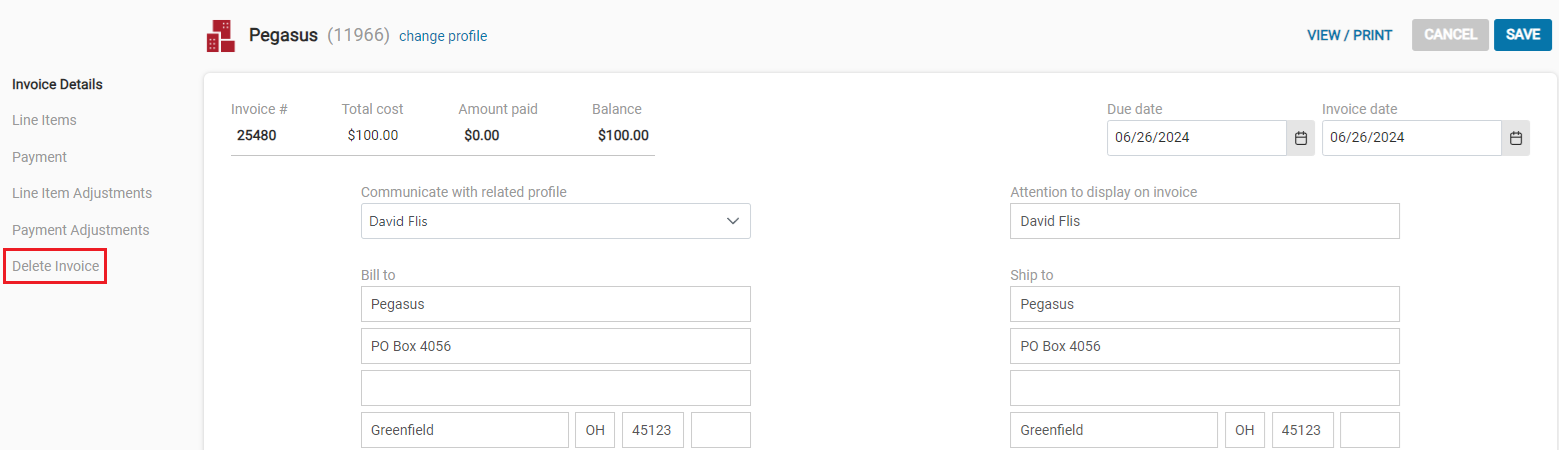Open the Invoice date calendar picker icon

pos(1516,138)
